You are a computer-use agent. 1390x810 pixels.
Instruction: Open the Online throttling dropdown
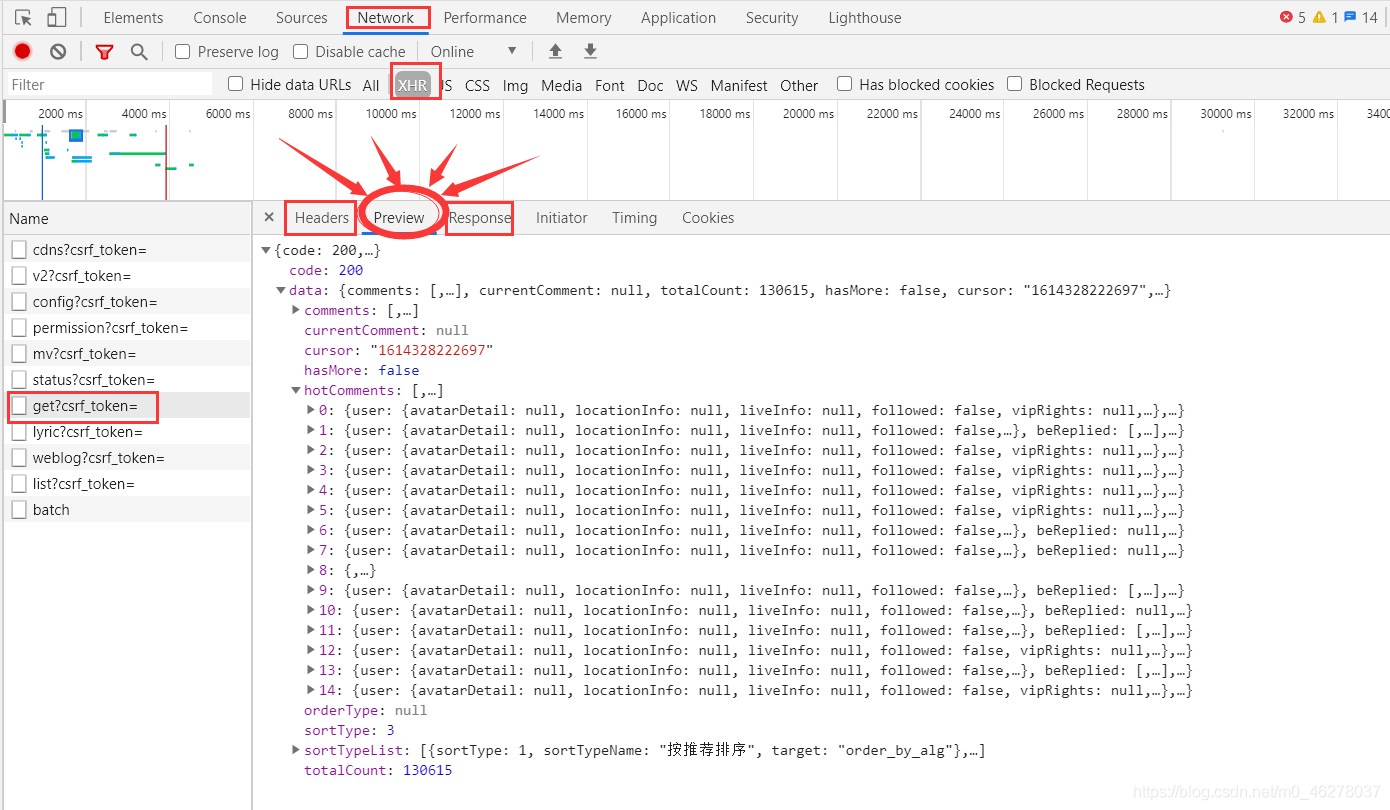(474, 51)
